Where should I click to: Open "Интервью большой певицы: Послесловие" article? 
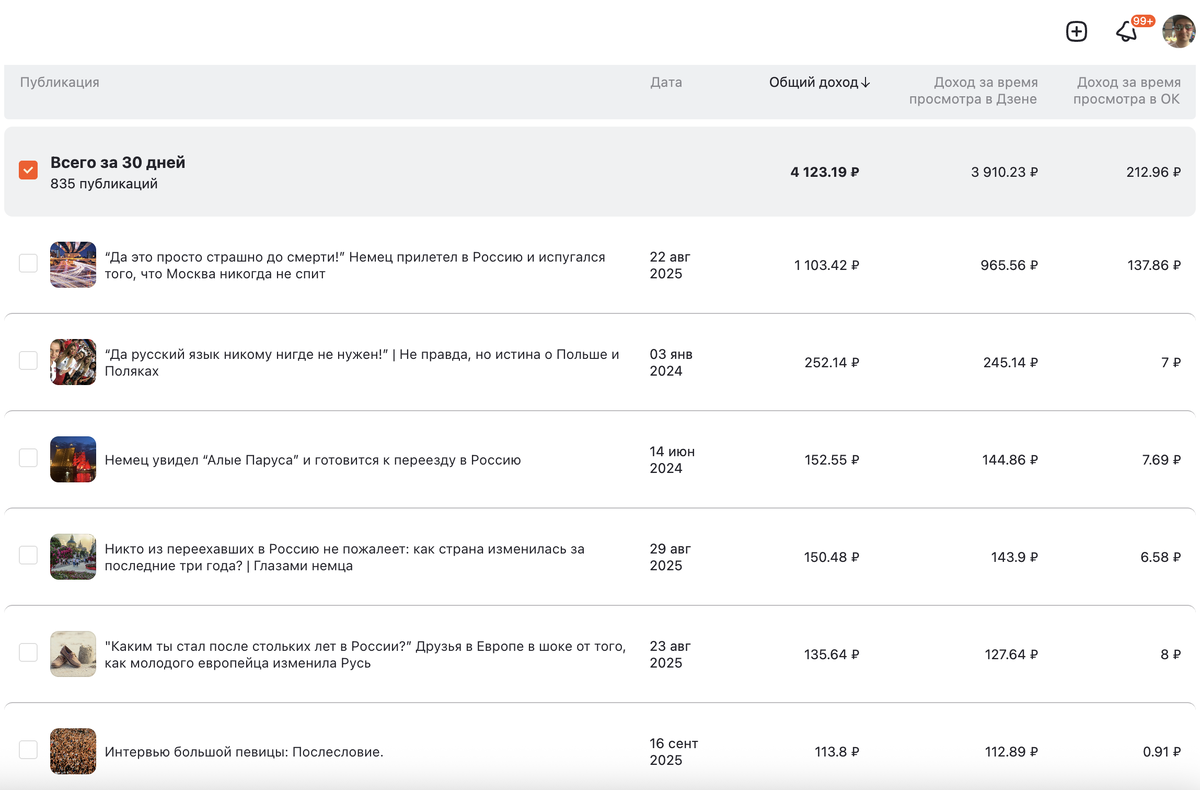(x=244, y=752)
